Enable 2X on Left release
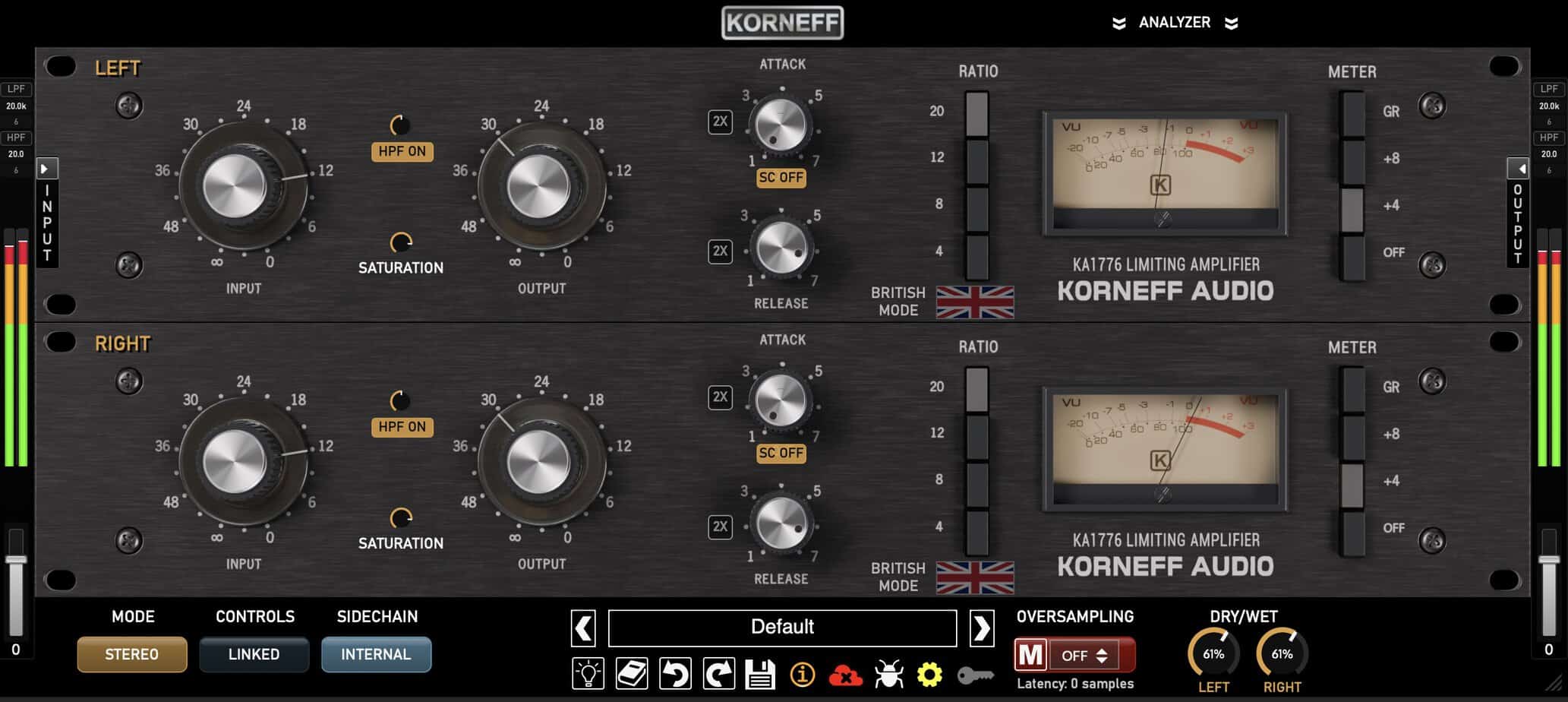 (720, 251)
